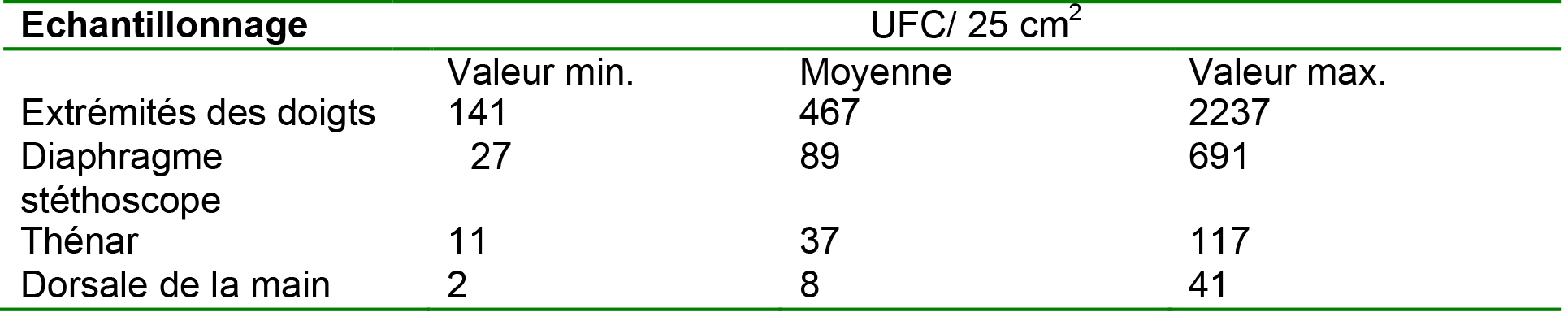Click Diaphragme minimum value 27

491,156
